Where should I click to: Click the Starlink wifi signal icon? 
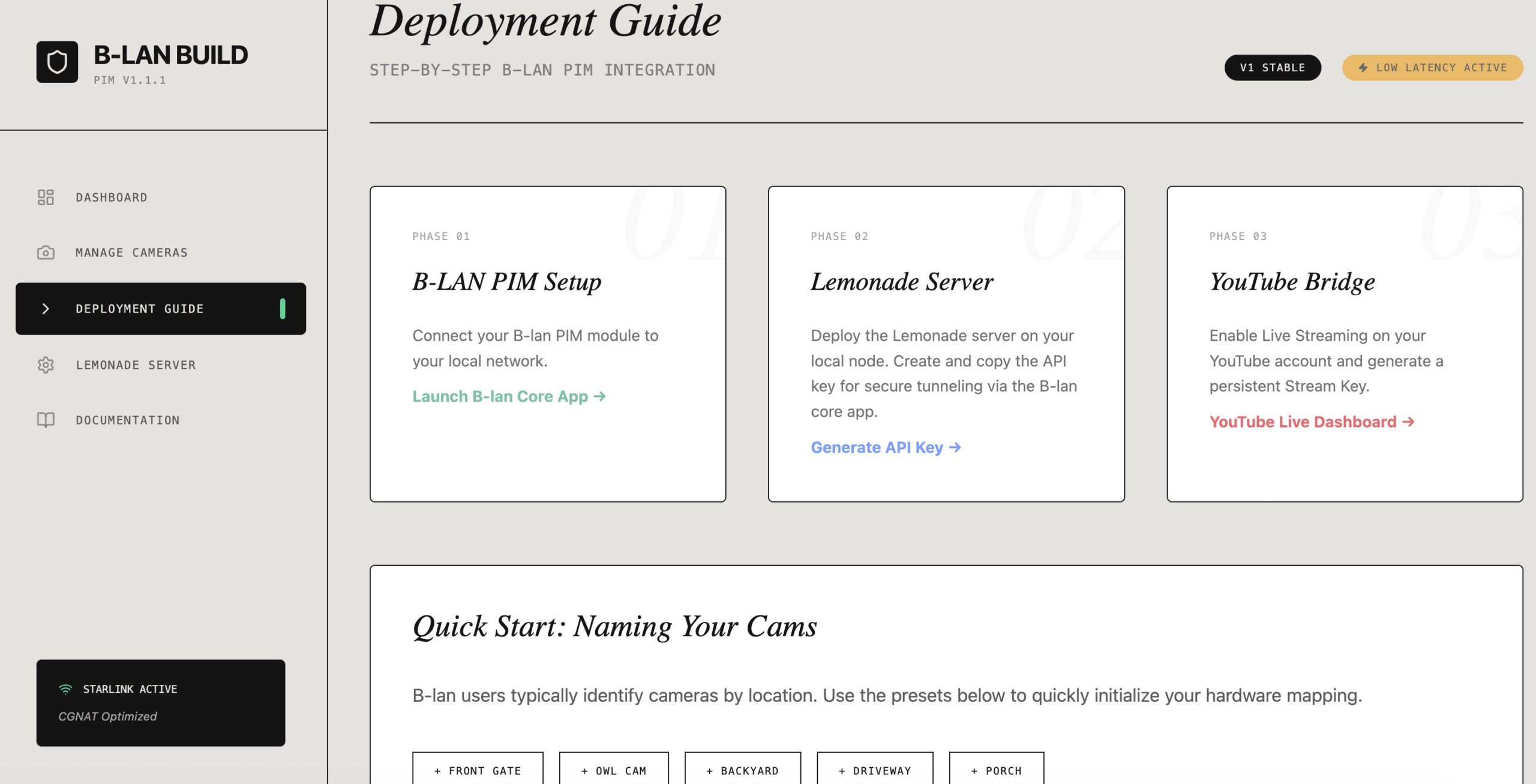[x=65, y=689]
